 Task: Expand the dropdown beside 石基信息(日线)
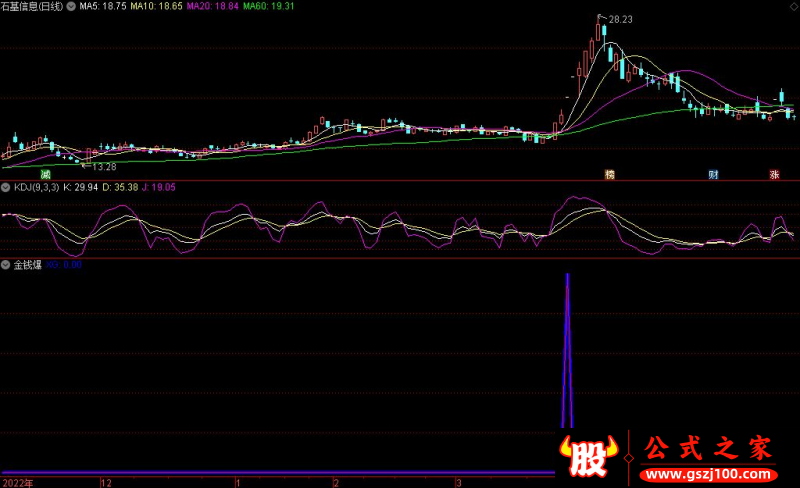click(x=72, y=6)
